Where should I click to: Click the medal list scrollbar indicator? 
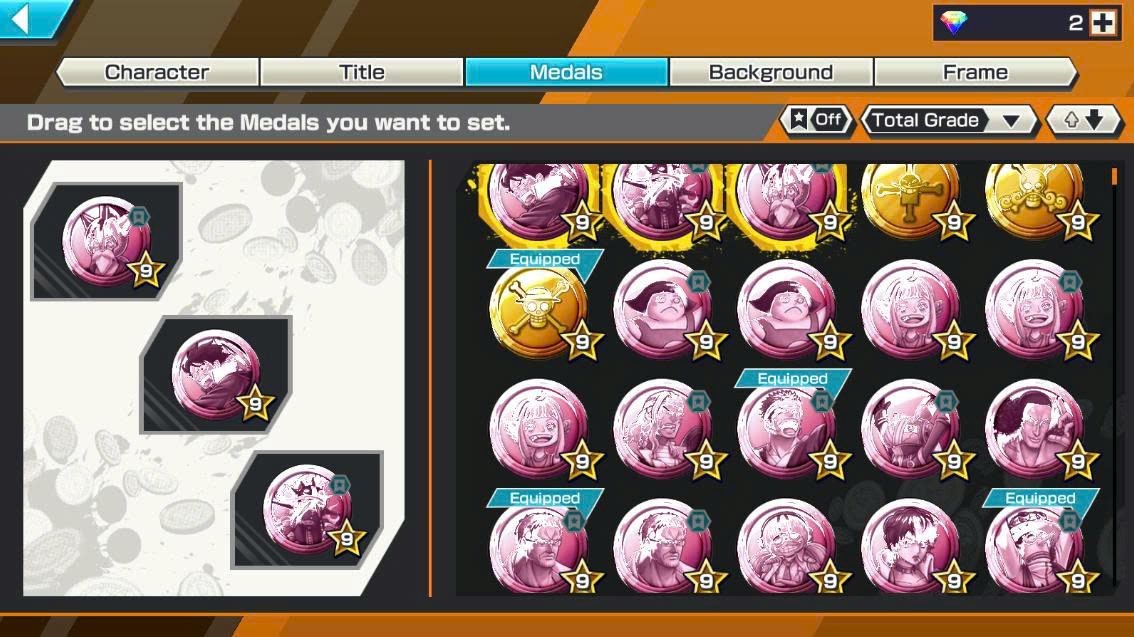click(x=1114, y=176)
